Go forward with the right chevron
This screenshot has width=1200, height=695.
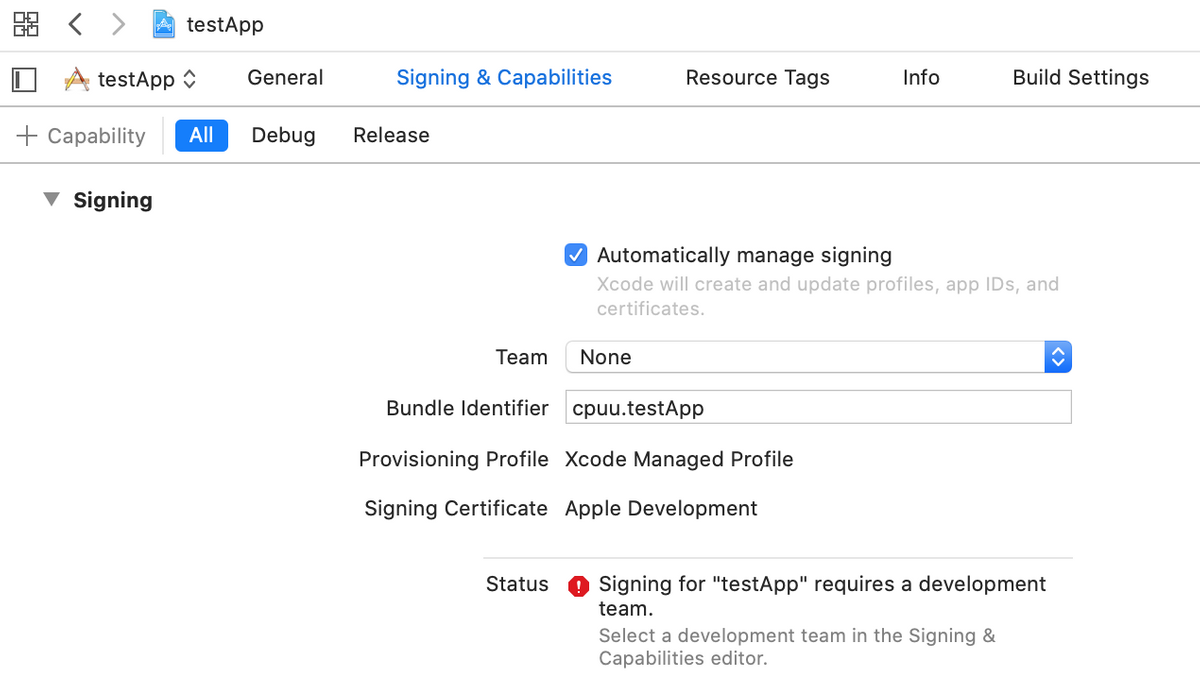coord(118,24)
